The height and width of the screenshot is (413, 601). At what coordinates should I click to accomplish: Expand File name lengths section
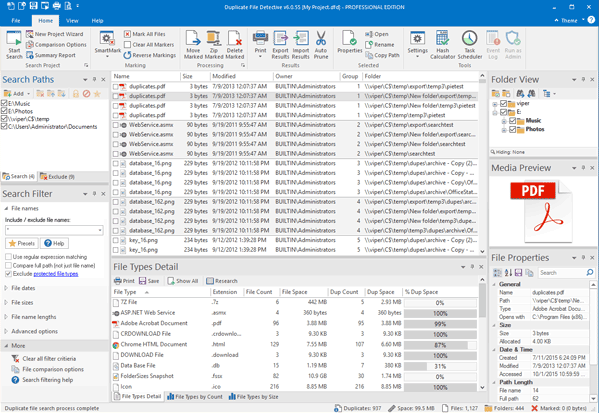[x=6, y=317]
